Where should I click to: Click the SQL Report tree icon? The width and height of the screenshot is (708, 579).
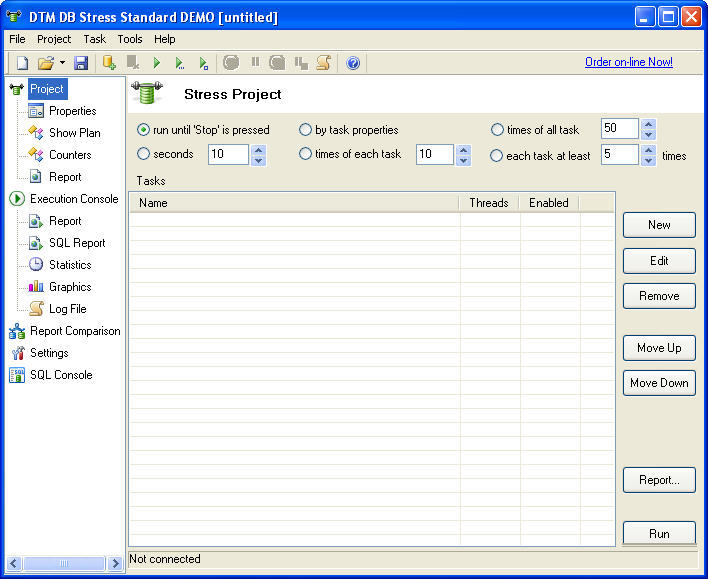tap(36, 243)
